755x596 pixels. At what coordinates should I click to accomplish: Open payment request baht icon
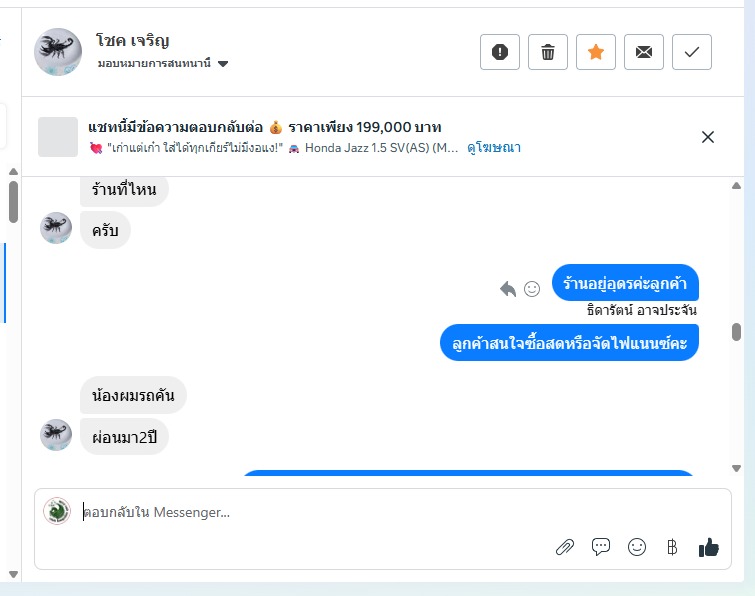(x=672, y=547)
